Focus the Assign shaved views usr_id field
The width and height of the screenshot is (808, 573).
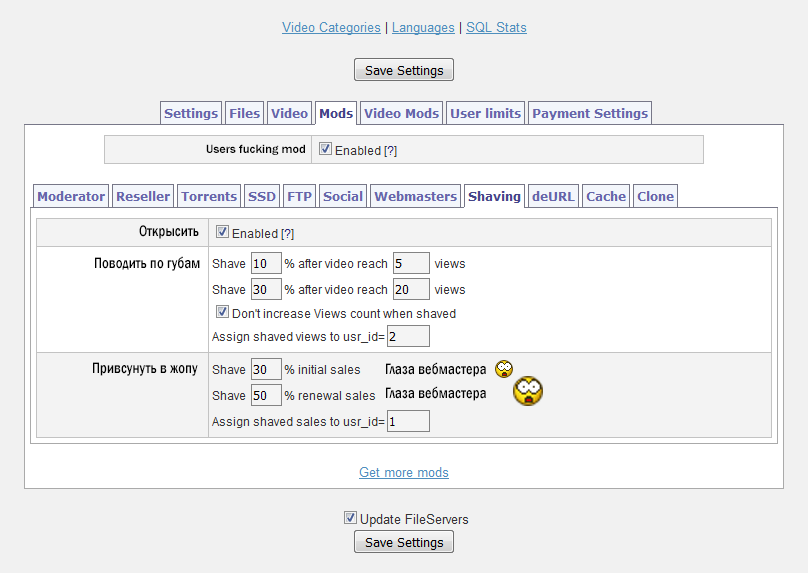tap(408, 336)
